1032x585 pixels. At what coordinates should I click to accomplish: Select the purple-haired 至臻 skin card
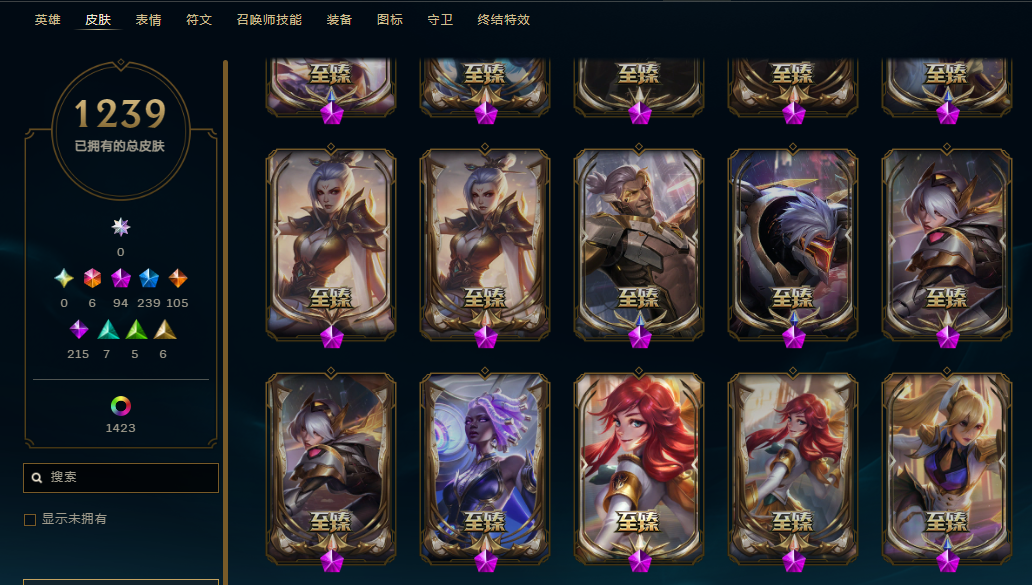tap(485, 467)
